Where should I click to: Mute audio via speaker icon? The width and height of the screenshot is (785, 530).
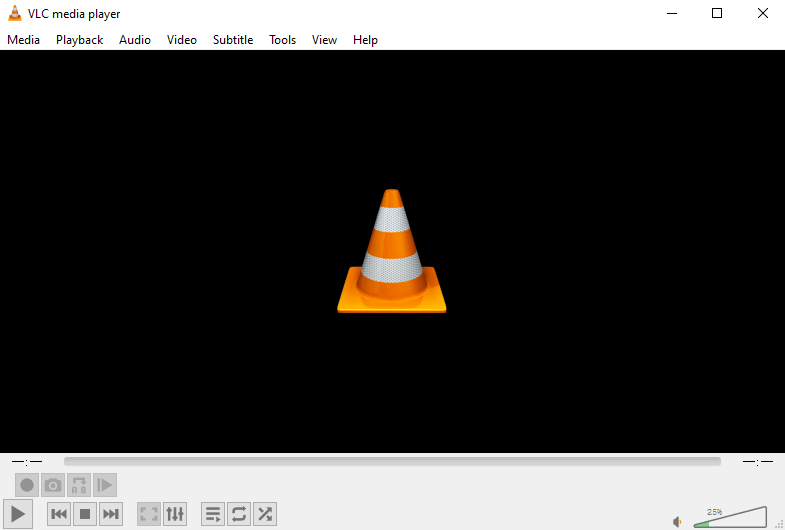[677, 522]
